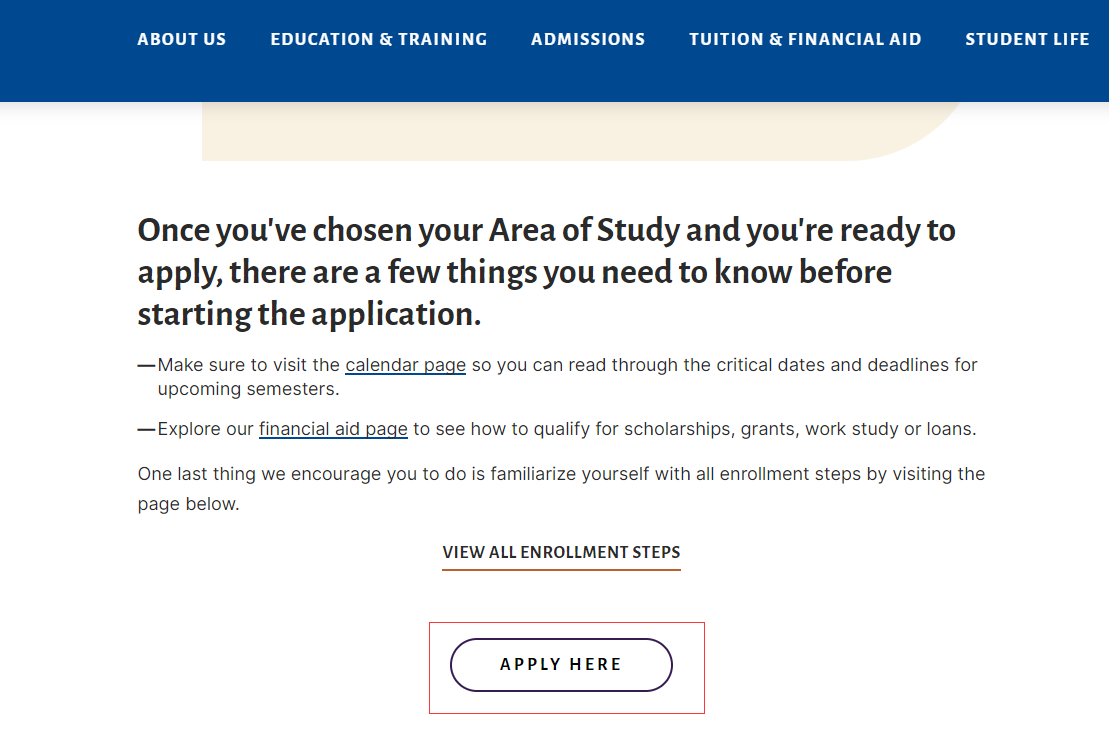
Task: Click the text 'page below.'
Action: point(189,504)
